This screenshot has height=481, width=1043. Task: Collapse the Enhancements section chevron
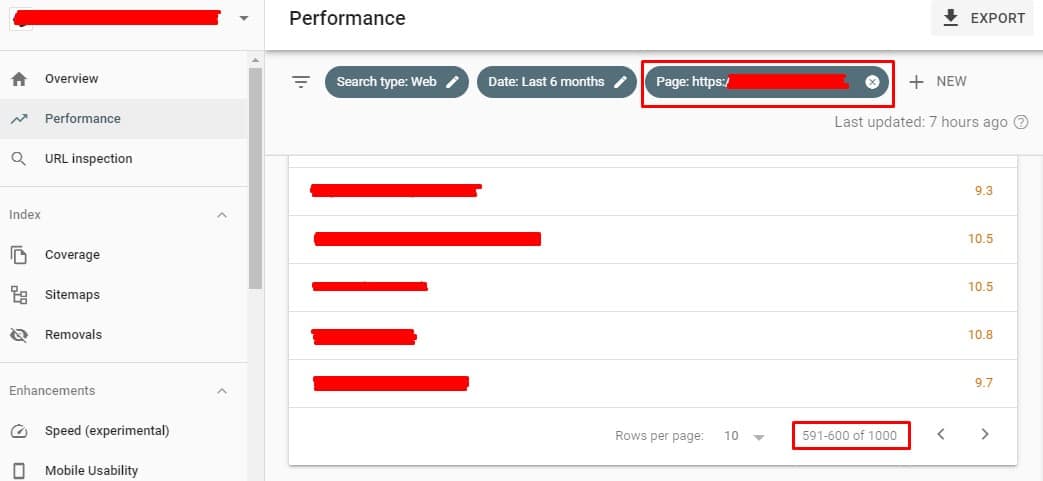(x=222, y=391)
